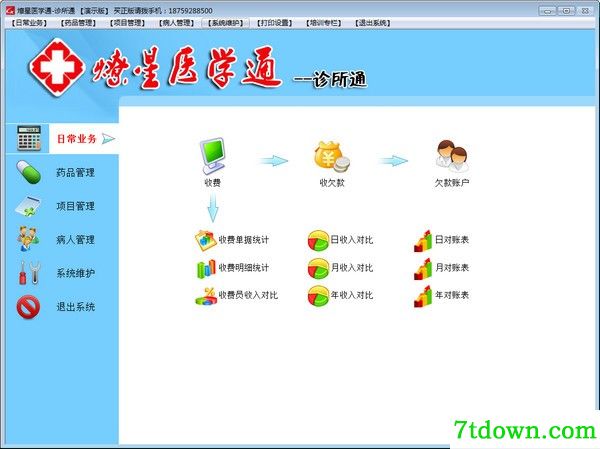The width and height of the screenshot is (600, 449).
Task: Click the 收费 label
Action: point(212,183)
